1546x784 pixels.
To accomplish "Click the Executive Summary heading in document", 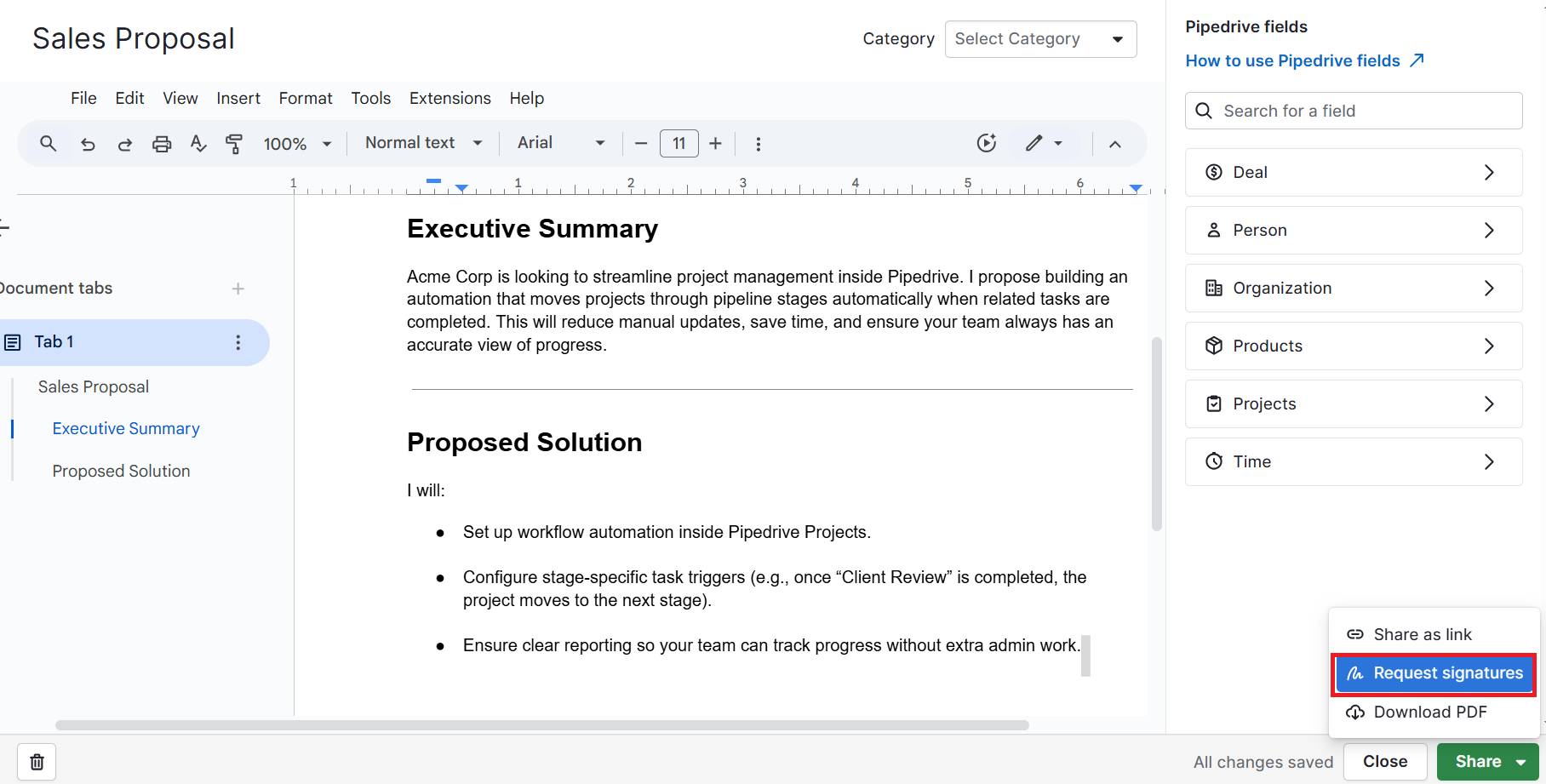I will pos(532,228).
